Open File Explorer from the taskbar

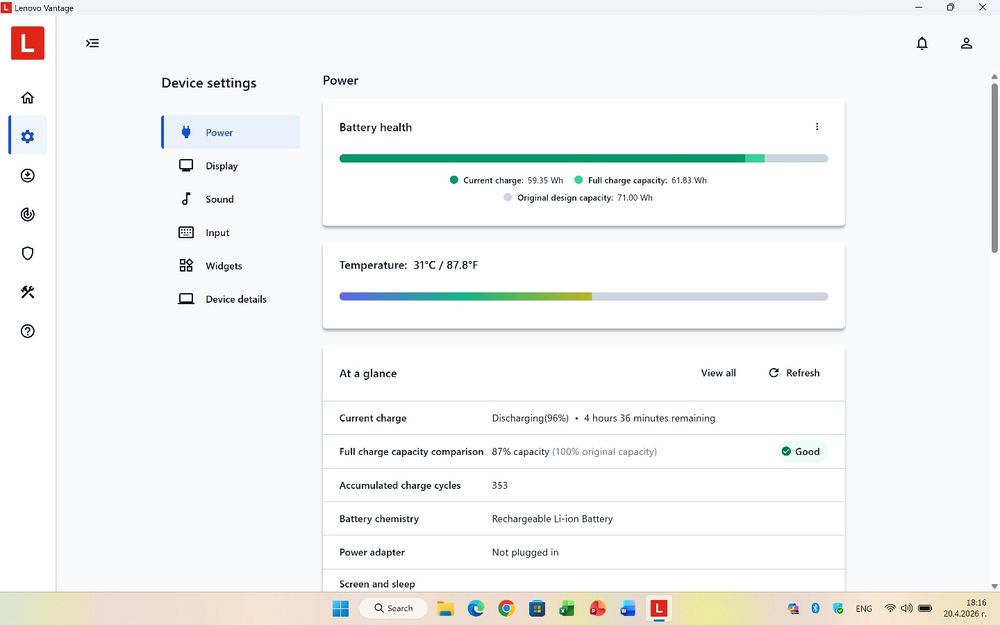point(445,608)
